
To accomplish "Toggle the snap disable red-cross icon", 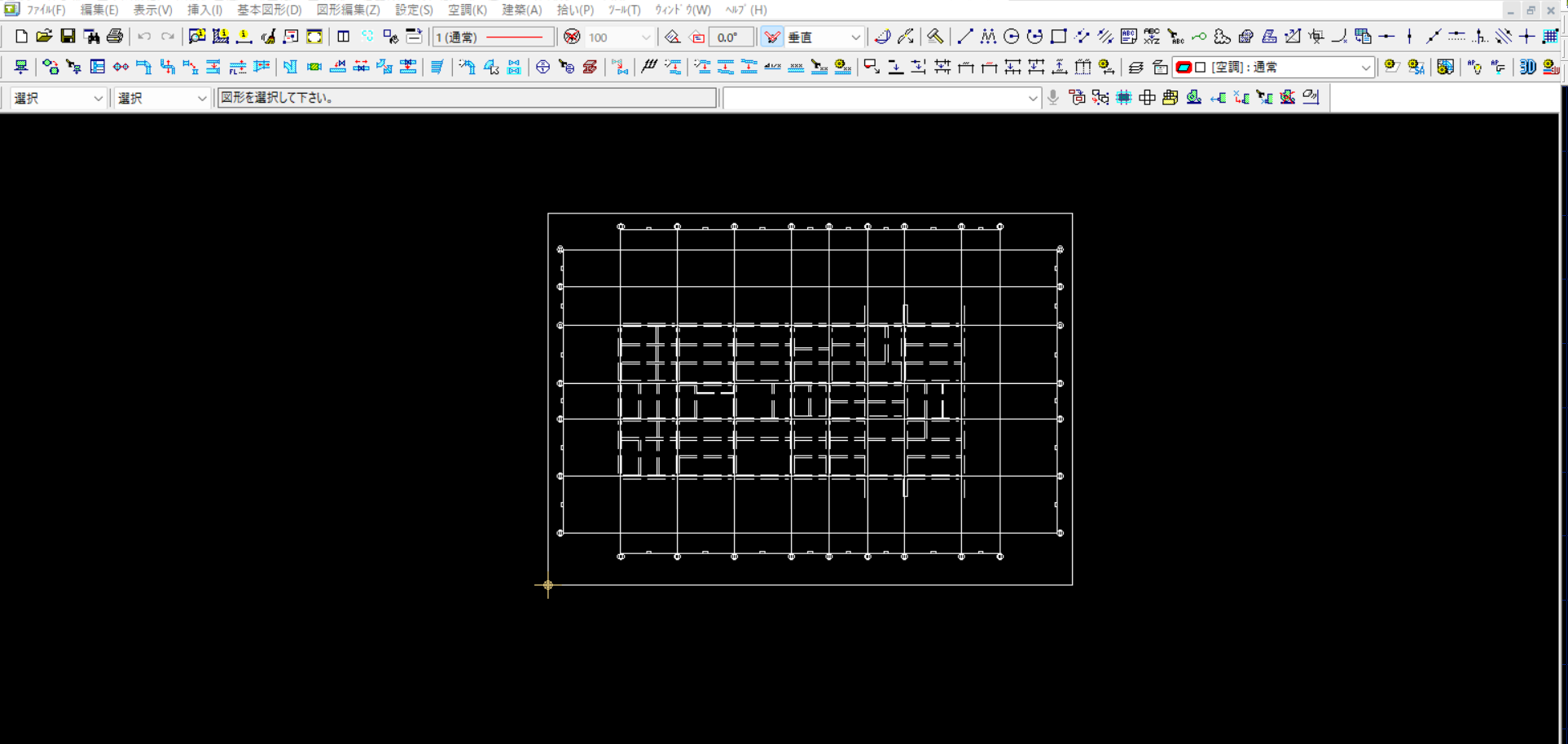I will tap(572, 37).
